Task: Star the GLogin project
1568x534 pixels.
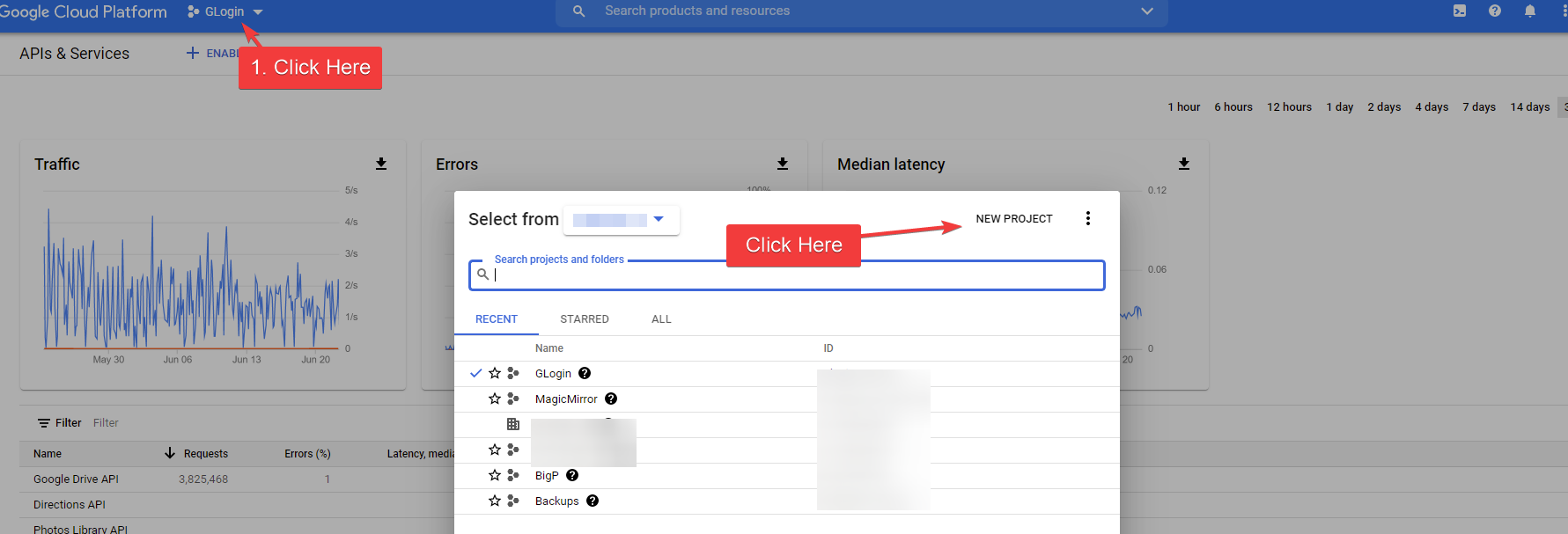Action: point(495,373)
